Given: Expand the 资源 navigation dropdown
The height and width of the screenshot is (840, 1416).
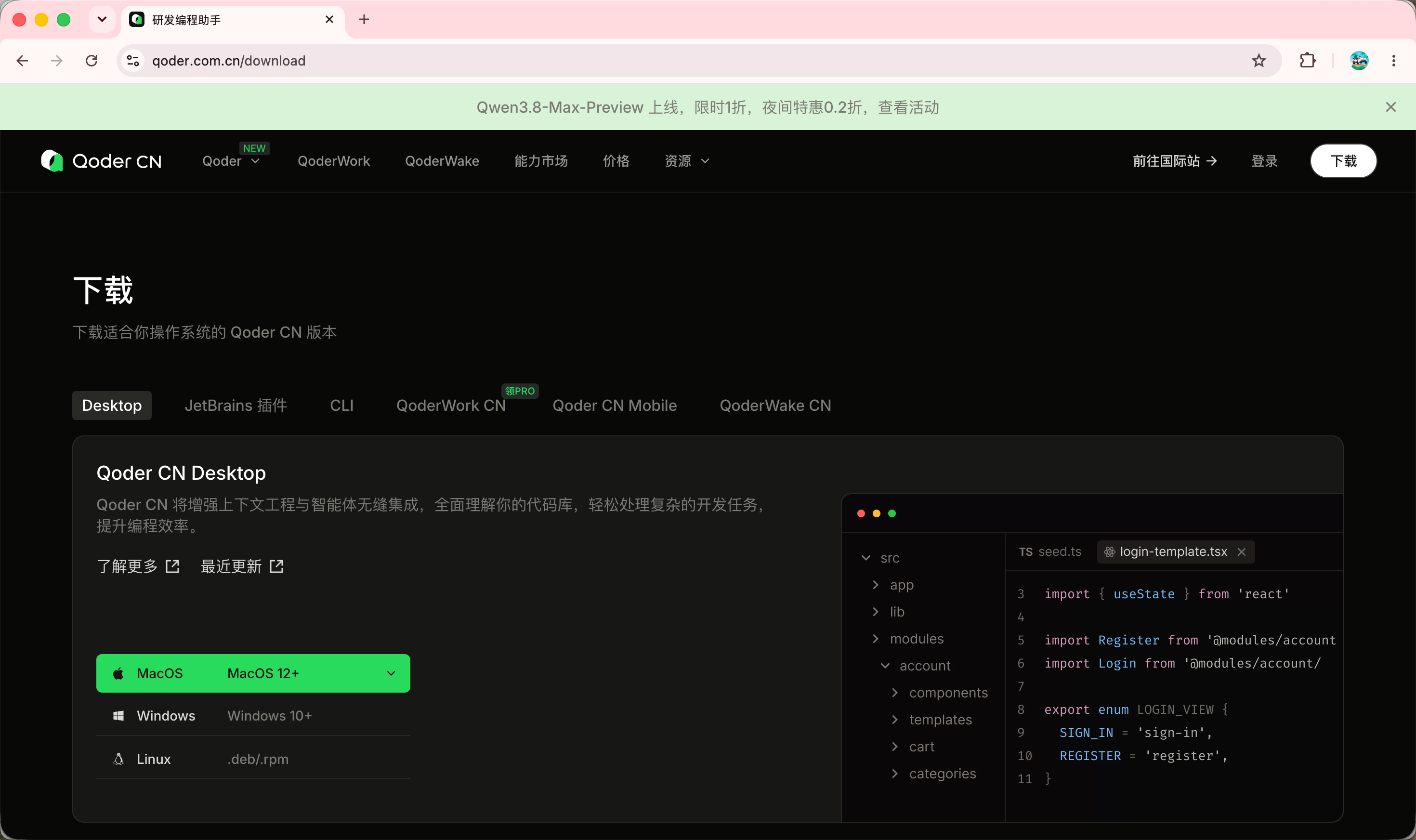Looking at the screenshot, I should (x=705, y=162).
